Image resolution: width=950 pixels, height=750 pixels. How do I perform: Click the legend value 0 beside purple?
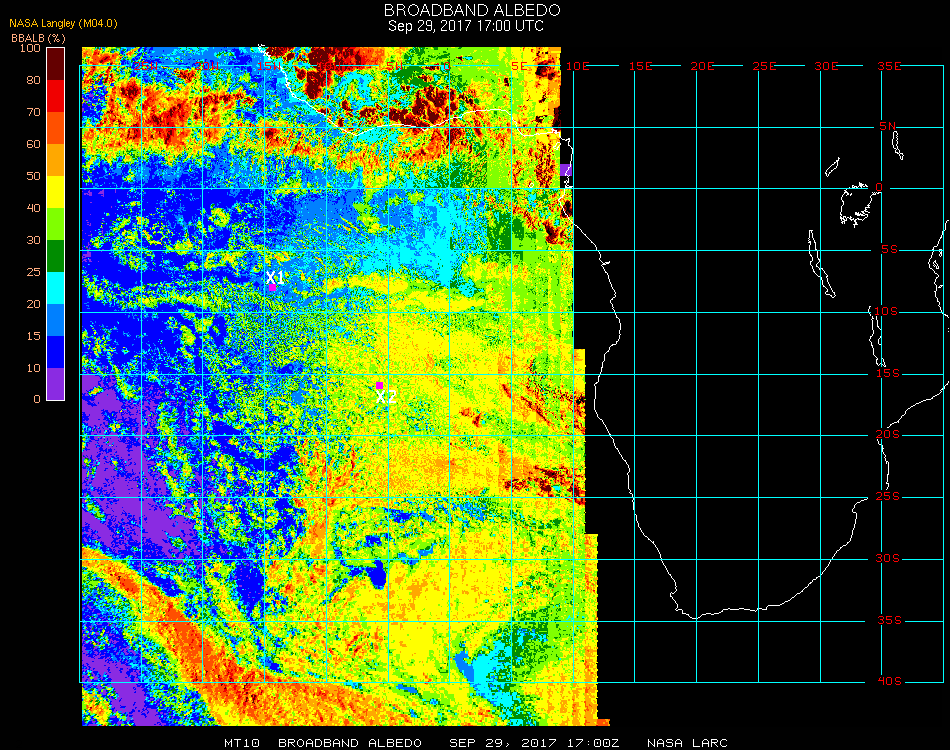tap(37, 399)
